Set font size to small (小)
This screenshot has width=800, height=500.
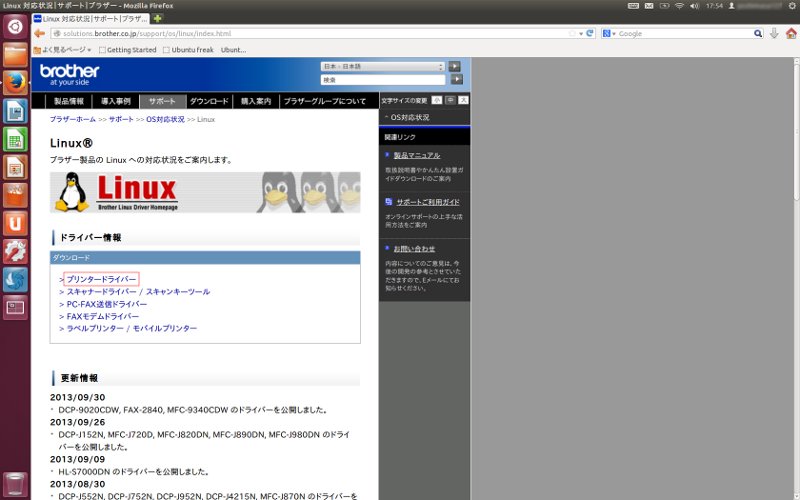[x=437, y=101]
